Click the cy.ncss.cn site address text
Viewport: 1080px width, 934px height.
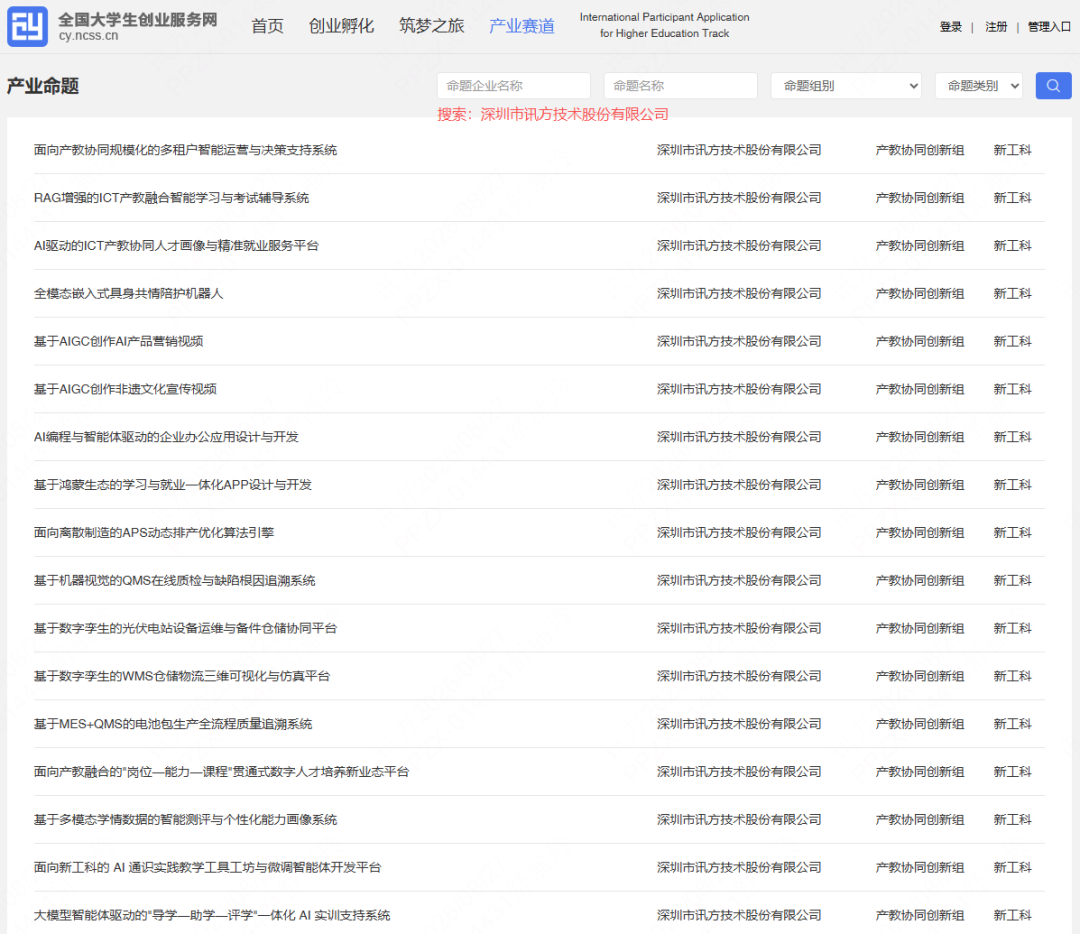88,36
